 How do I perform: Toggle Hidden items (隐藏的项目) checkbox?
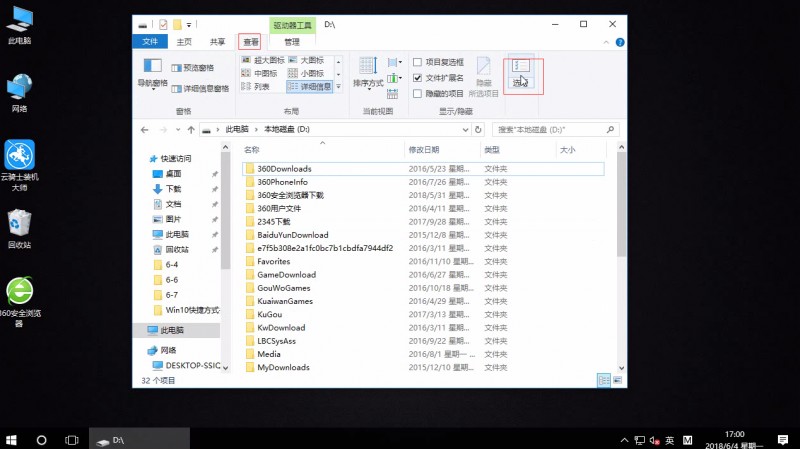tap(438, 94)
